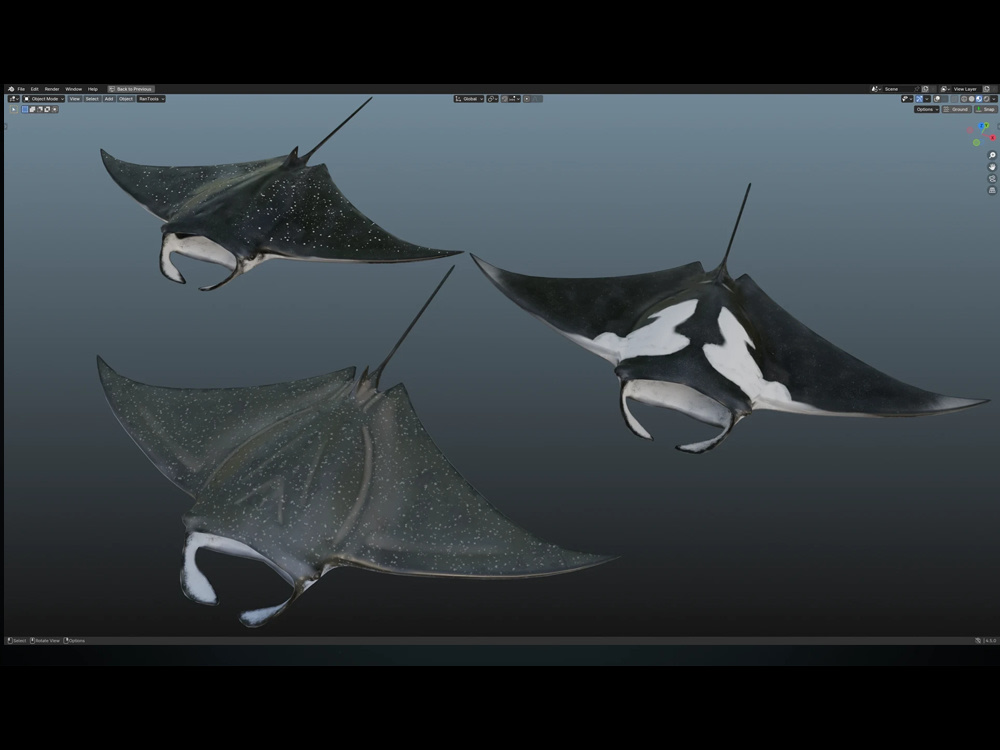Click the Options hint in status bar
This screenshot has height=750, width=1000.
coord(74,640)
